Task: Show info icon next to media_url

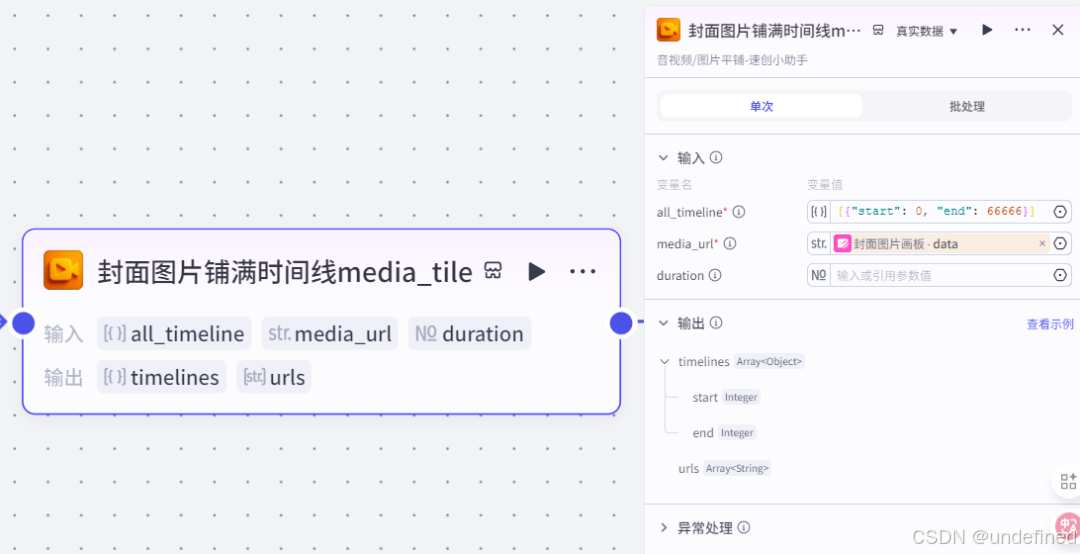Action: coord(730,243)
